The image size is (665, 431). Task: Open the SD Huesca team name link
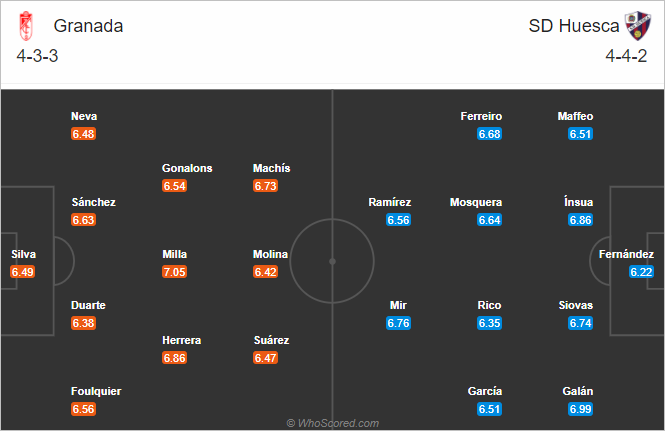pyautogui.click(x=574, y=26)
